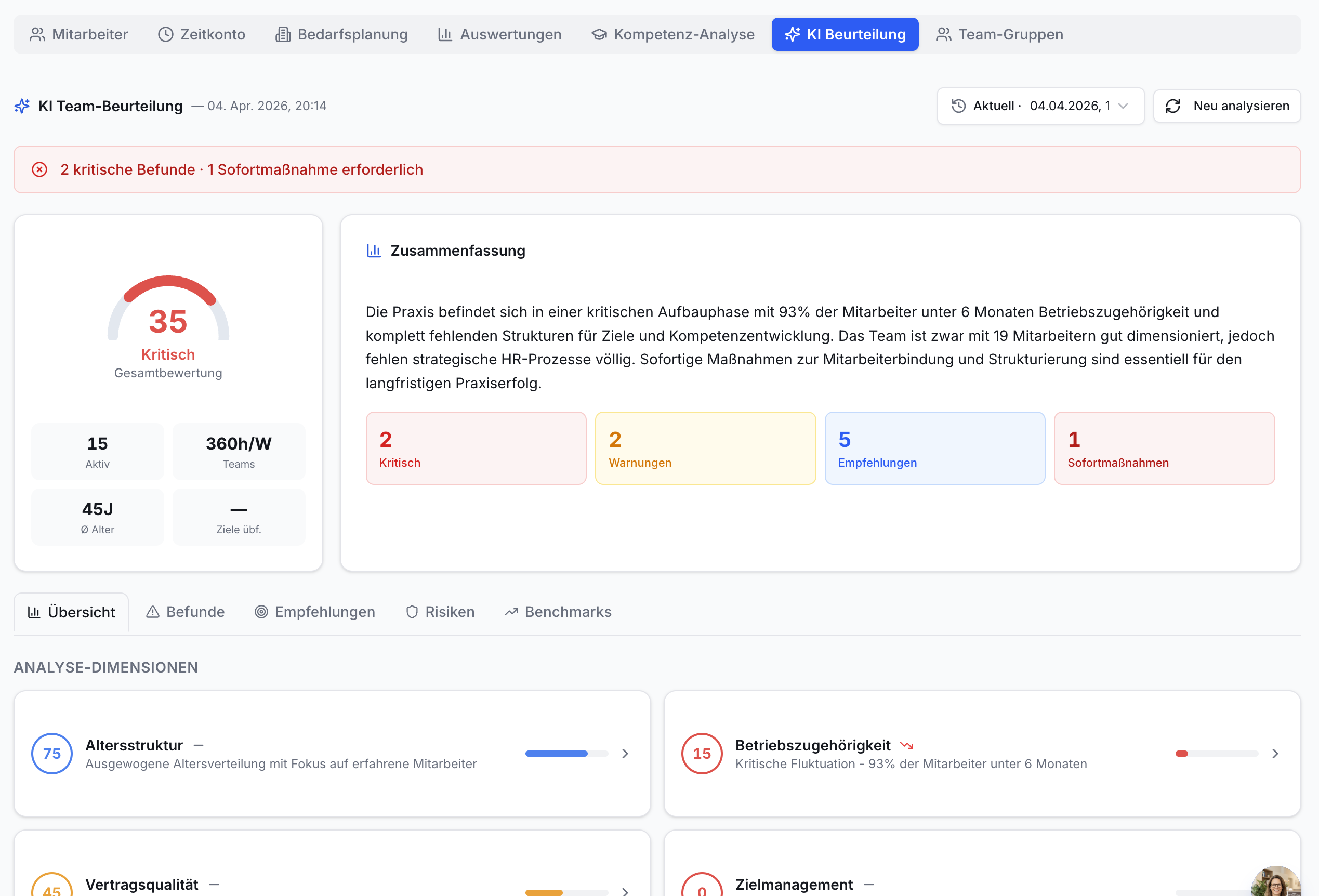
Task: Click the people icon next to Mitarbeiter
Action: point(37,35)
